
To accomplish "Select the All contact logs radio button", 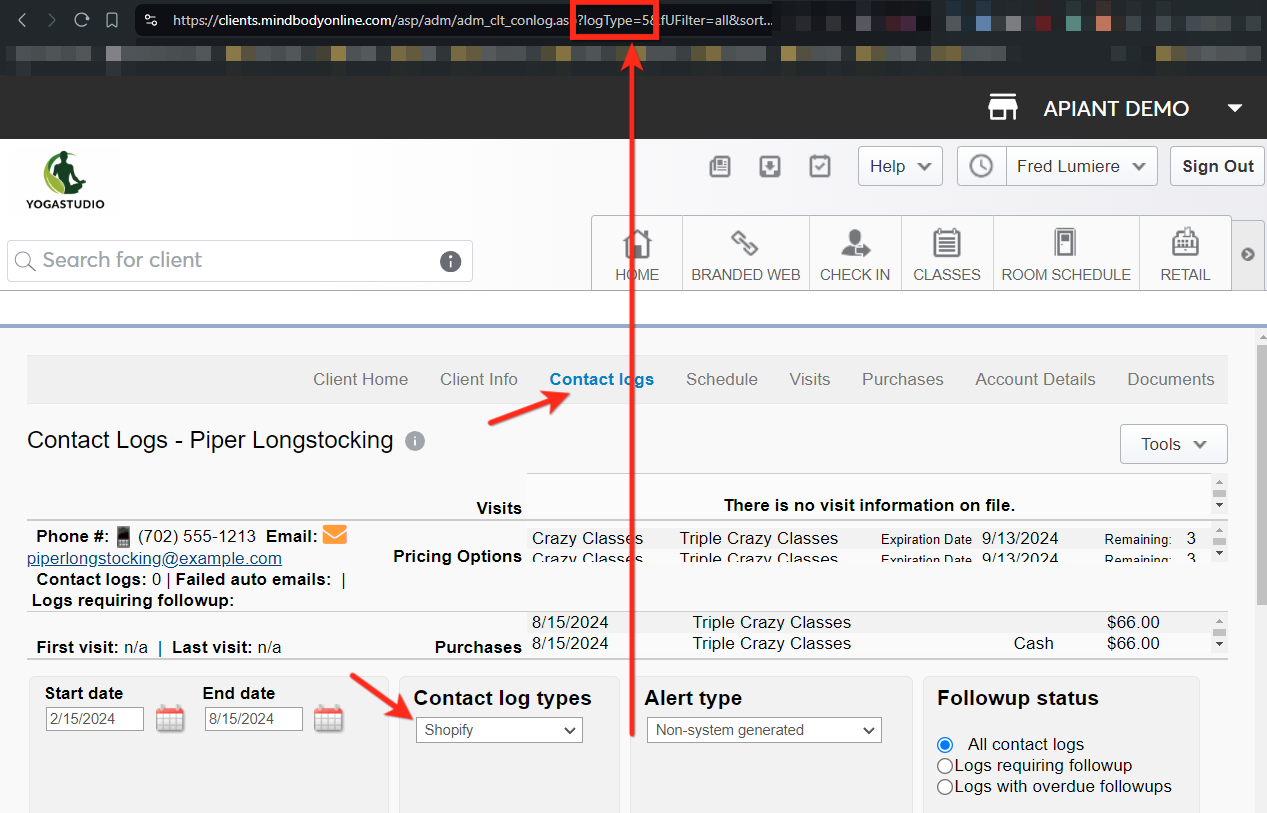I will (x=945, y=744).
